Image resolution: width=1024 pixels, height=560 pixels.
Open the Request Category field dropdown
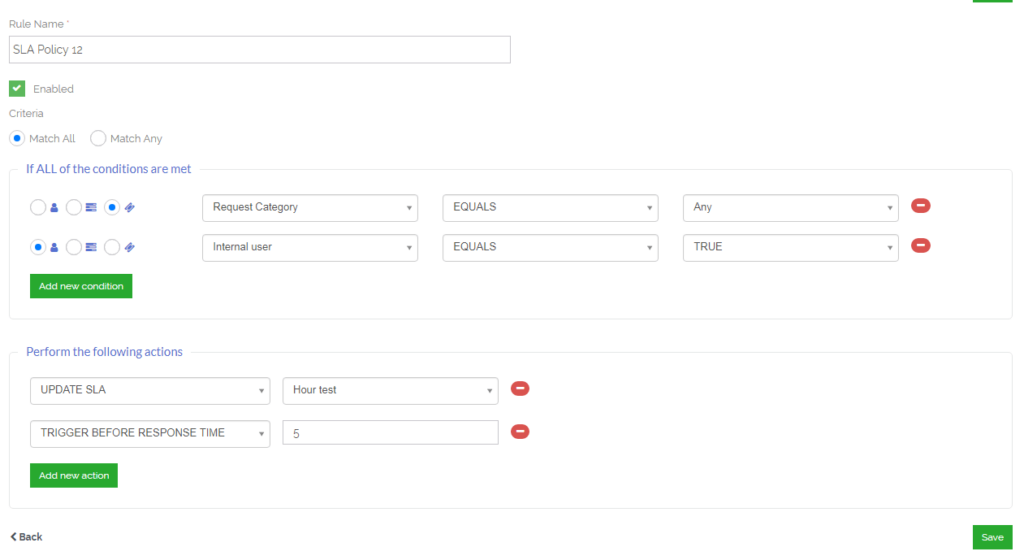coord(310,208)
